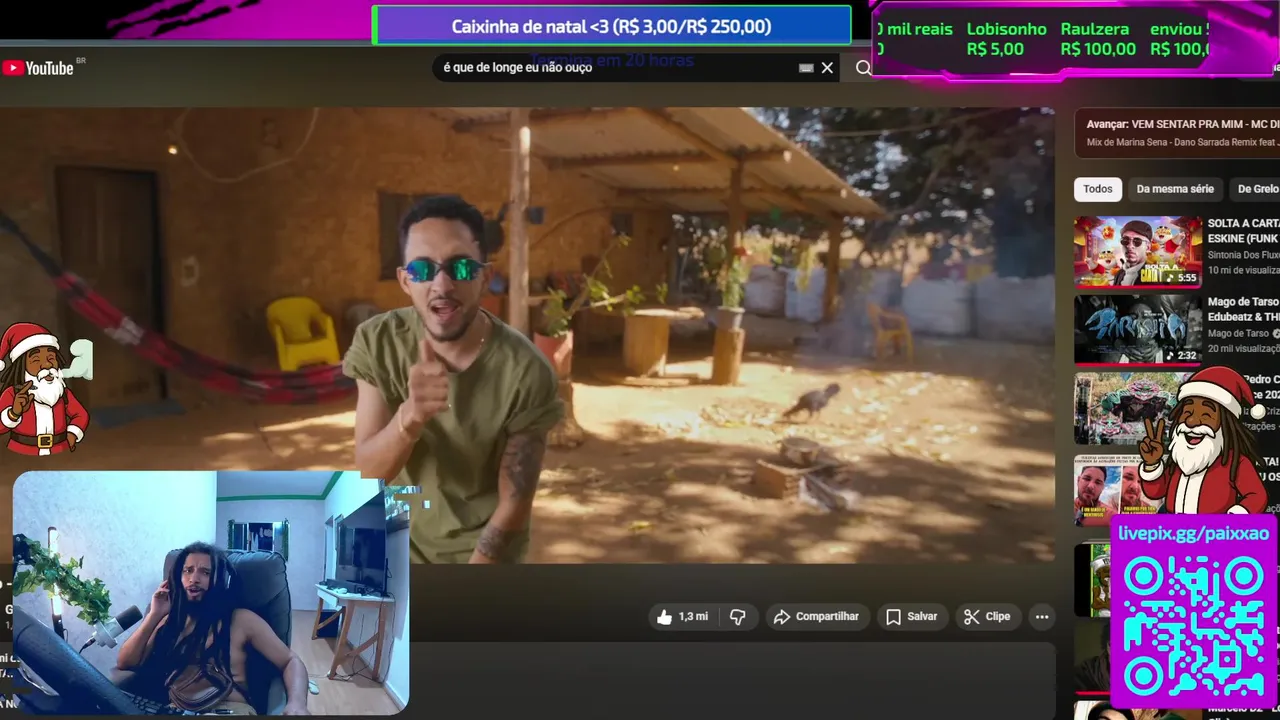The height and width of the screenshot is (720, 1280).
Task: Dislike the video with thumbs-down
Action: (x=738, y=617)
